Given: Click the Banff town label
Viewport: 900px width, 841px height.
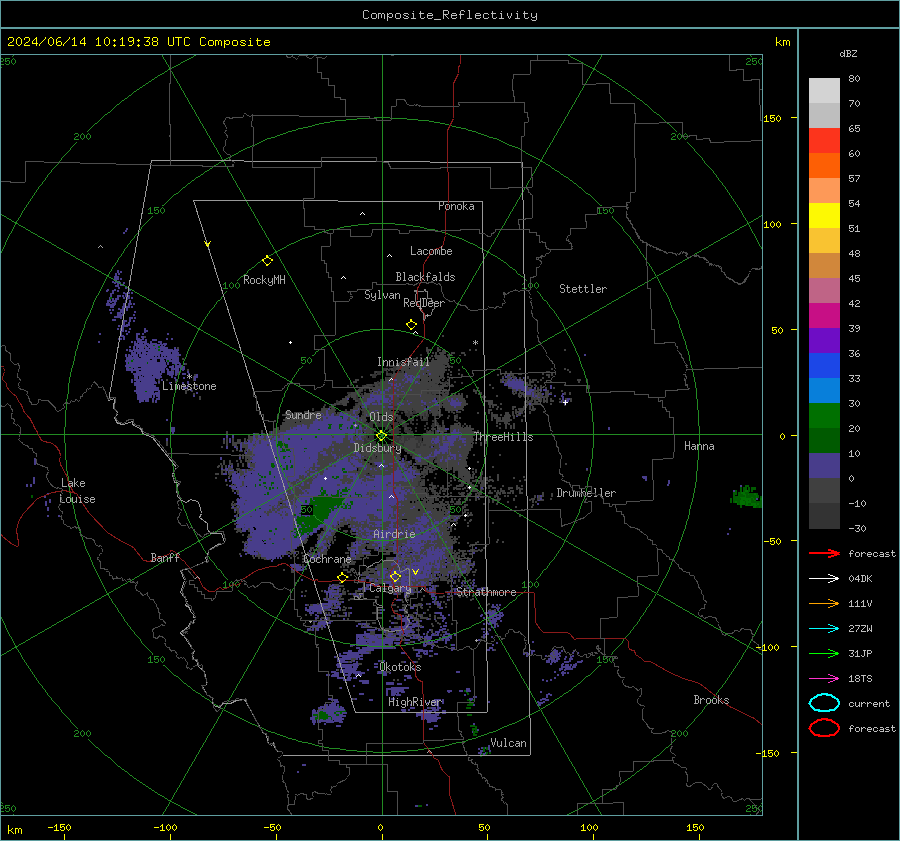Looking at the screenshot, I should [x=165, y=557].
